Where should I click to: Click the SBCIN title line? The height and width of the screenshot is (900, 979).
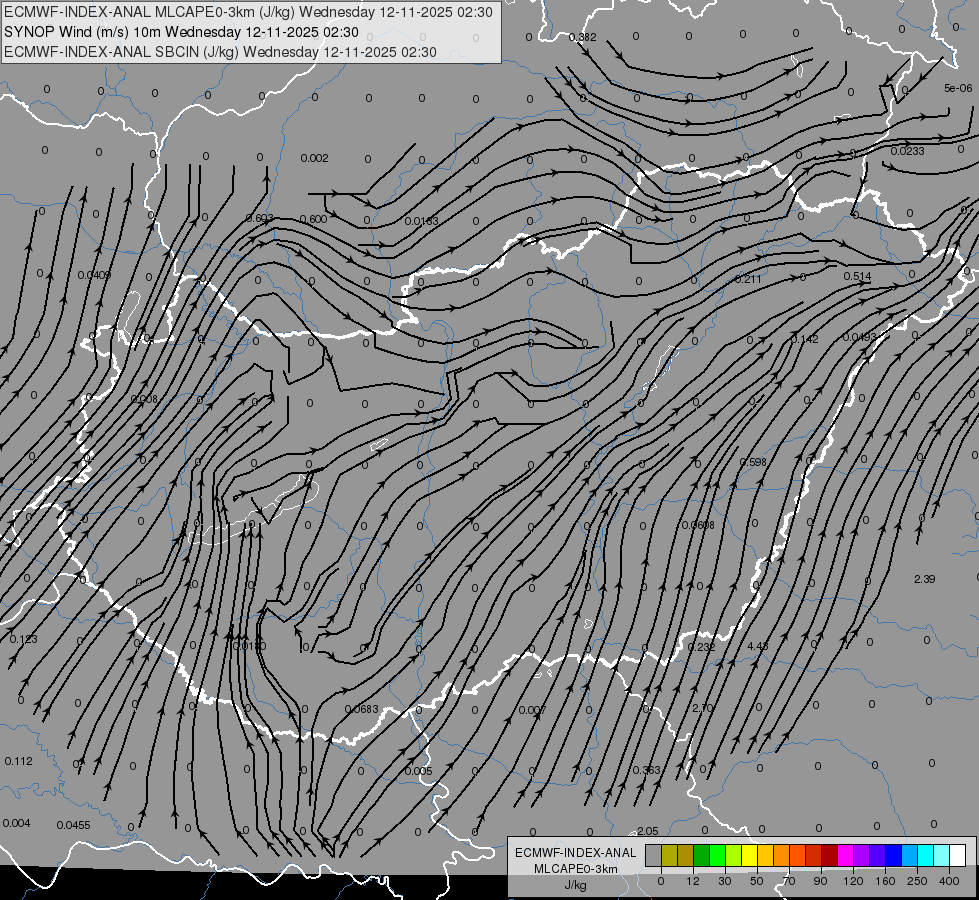pyautogui.click(x=220, y=52)
